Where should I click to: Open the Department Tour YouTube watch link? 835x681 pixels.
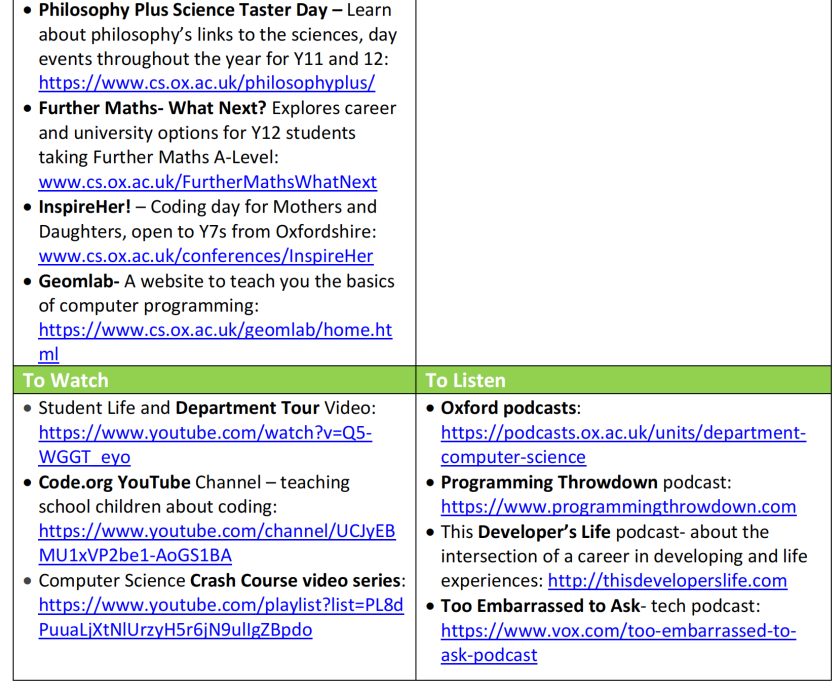(205, 445)
